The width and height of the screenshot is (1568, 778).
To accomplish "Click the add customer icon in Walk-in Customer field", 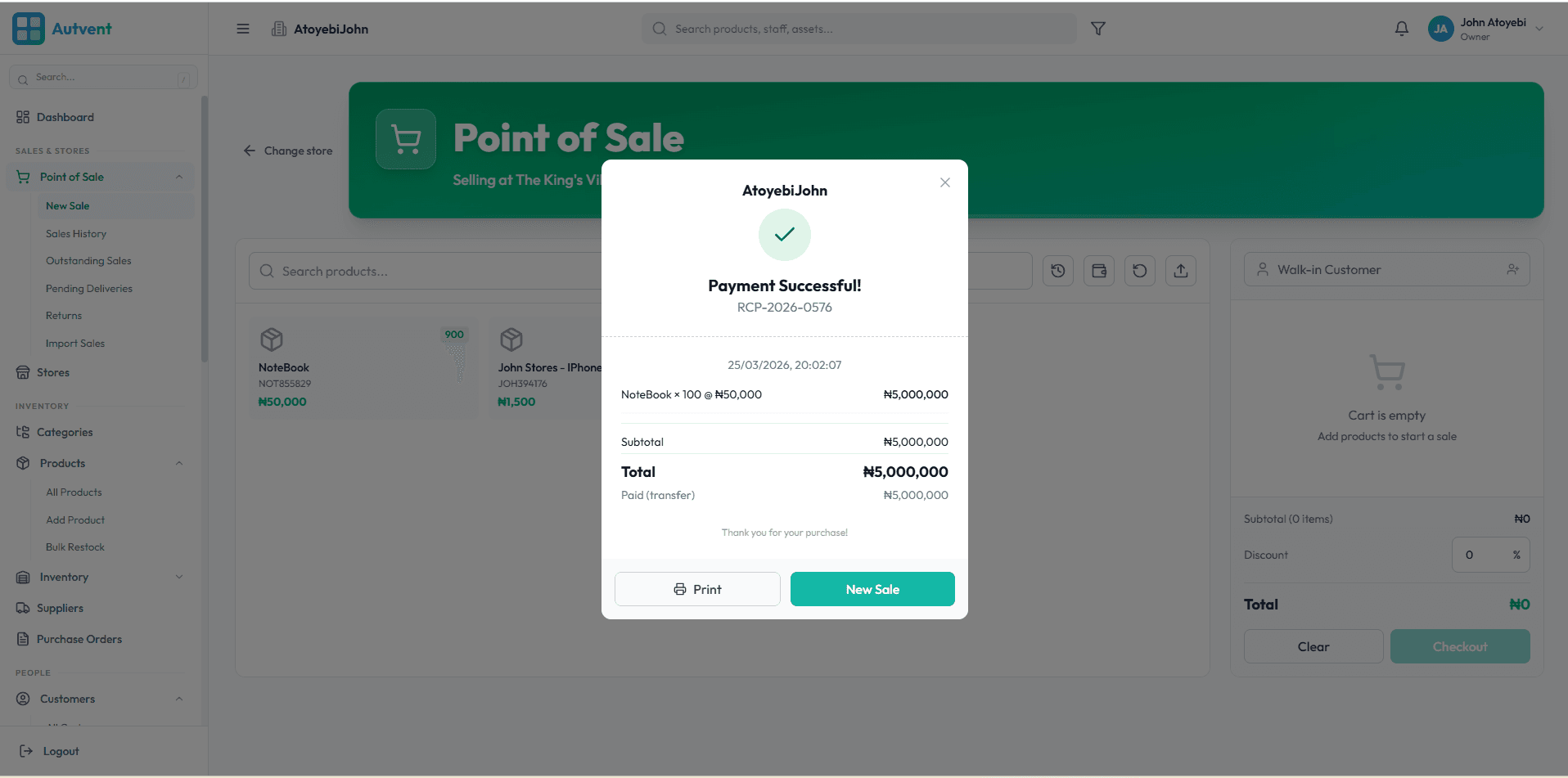I will coord(1512,268).
